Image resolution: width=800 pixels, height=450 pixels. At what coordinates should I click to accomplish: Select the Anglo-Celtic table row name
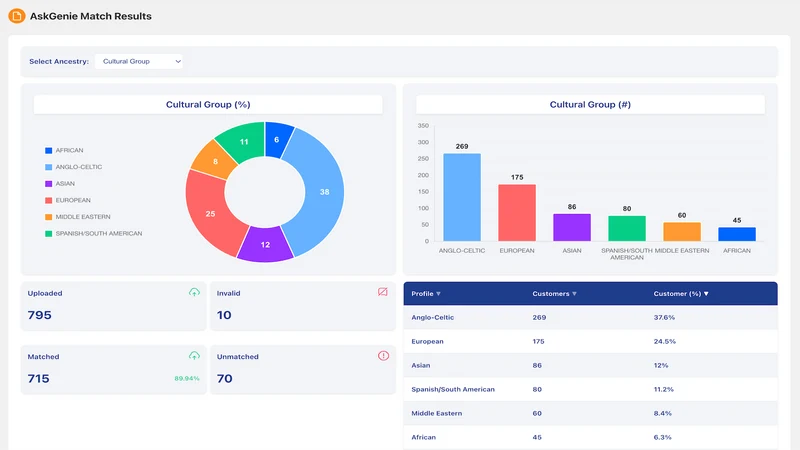pos(433,317)
